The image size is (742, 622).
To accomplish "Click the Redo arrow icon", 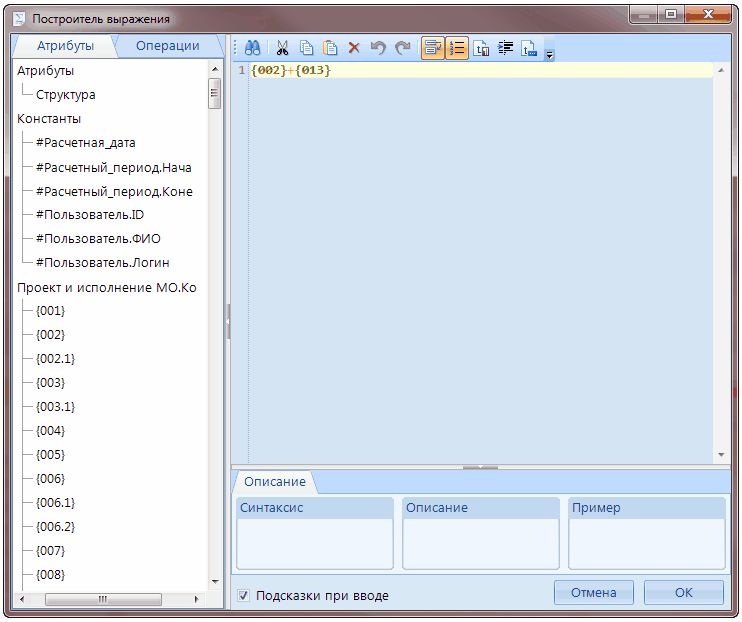I will point(402,48).
